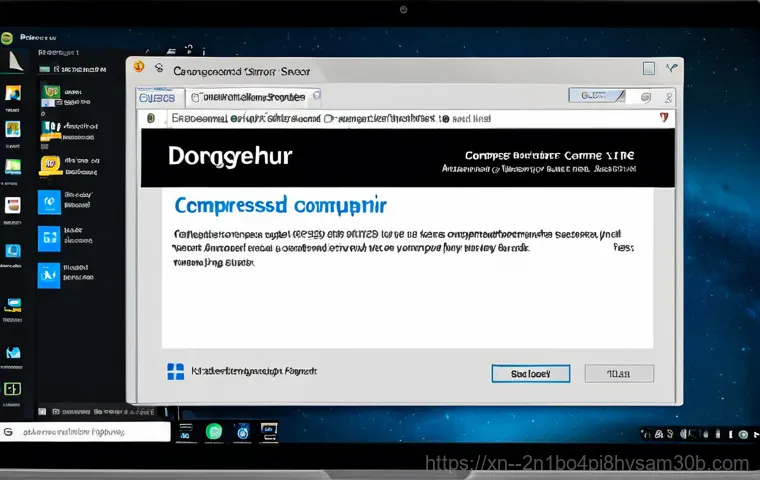Open the green circular taskbar app icon
760x480 pixels.
[214, 431]
